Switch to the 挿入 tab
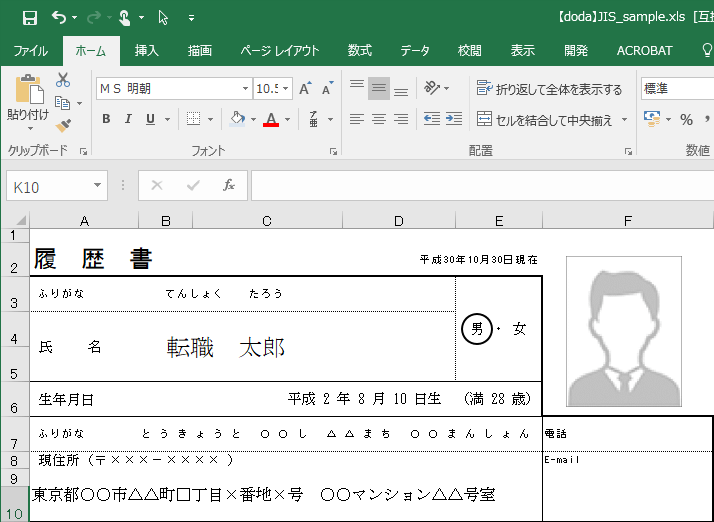Image resolution: width=714 pixels, height=522 pixels. pos(146,51)
